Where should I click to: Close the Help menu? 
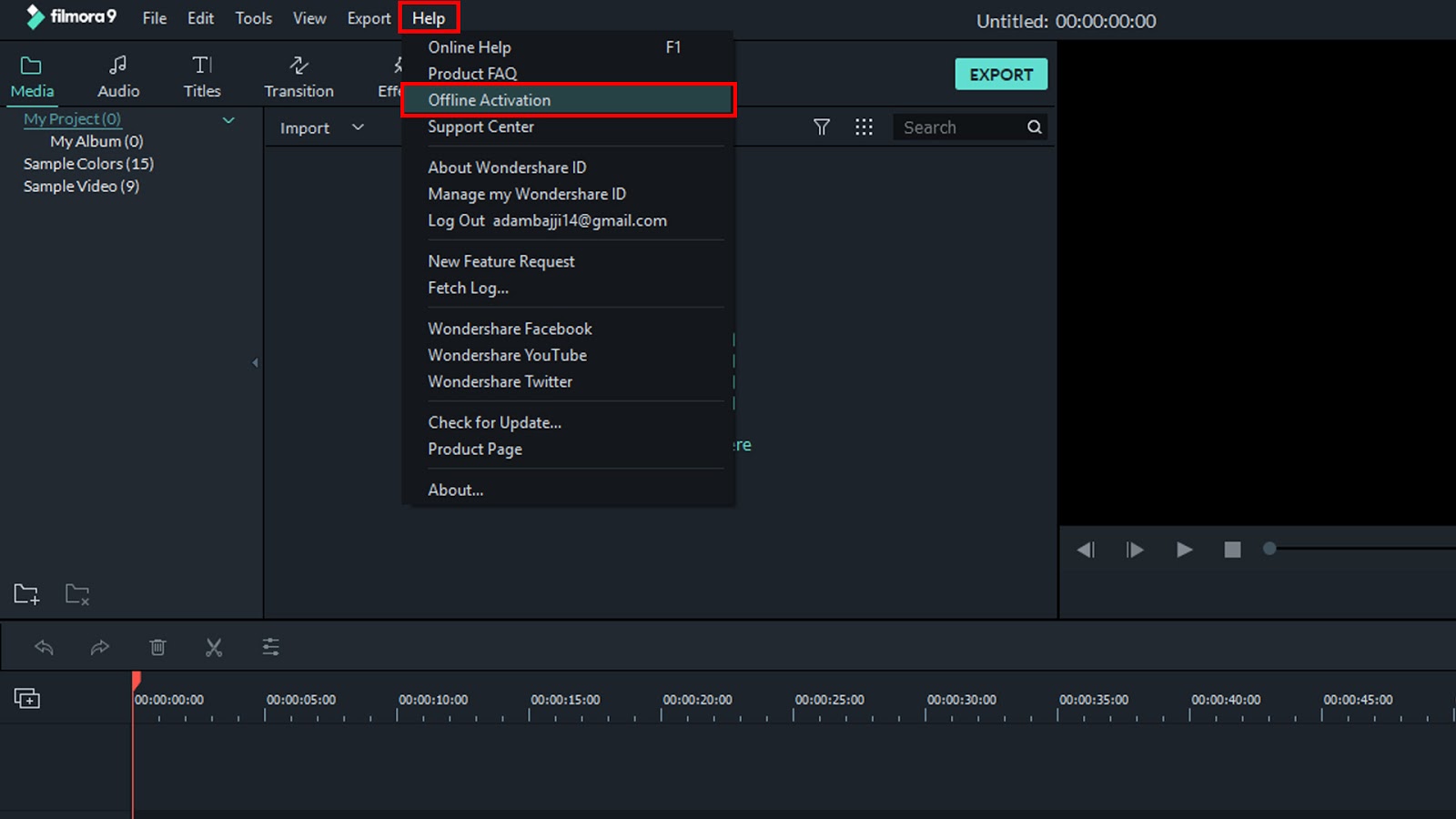[x=429, y=18]
